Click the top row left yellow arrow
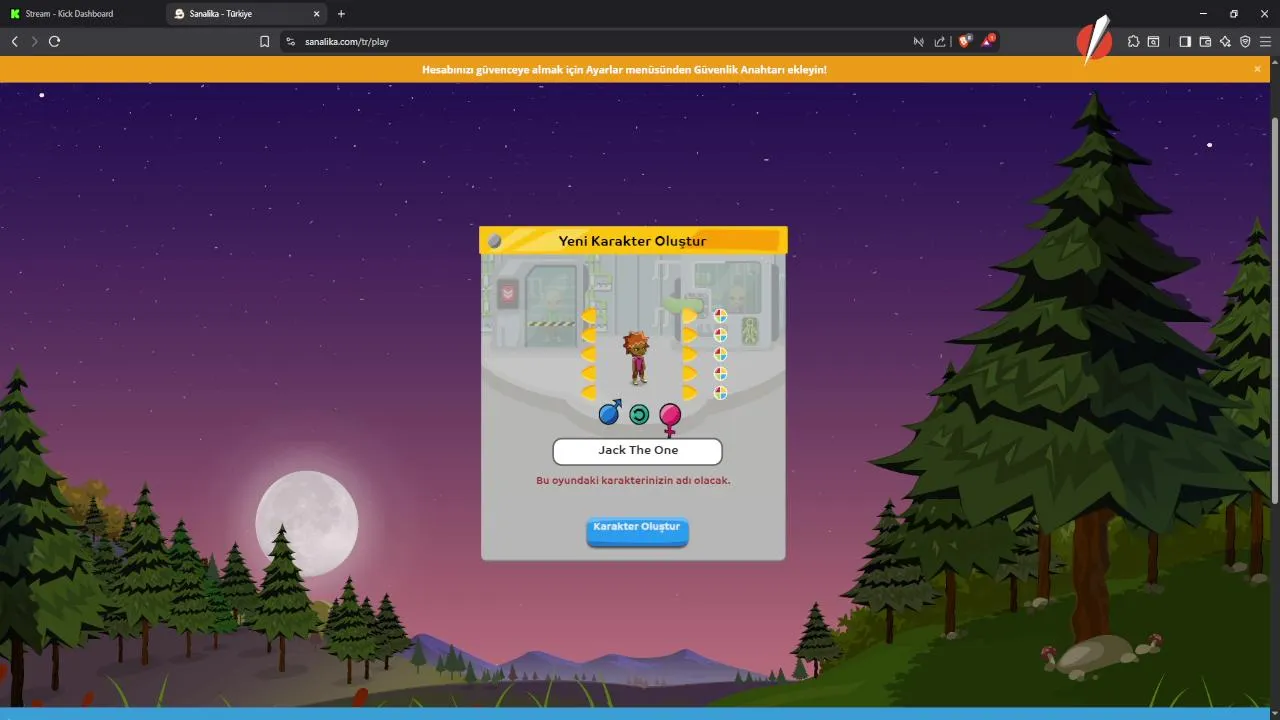The width and height of the screenshot is (1280, 720). click(x=588, y=316)
